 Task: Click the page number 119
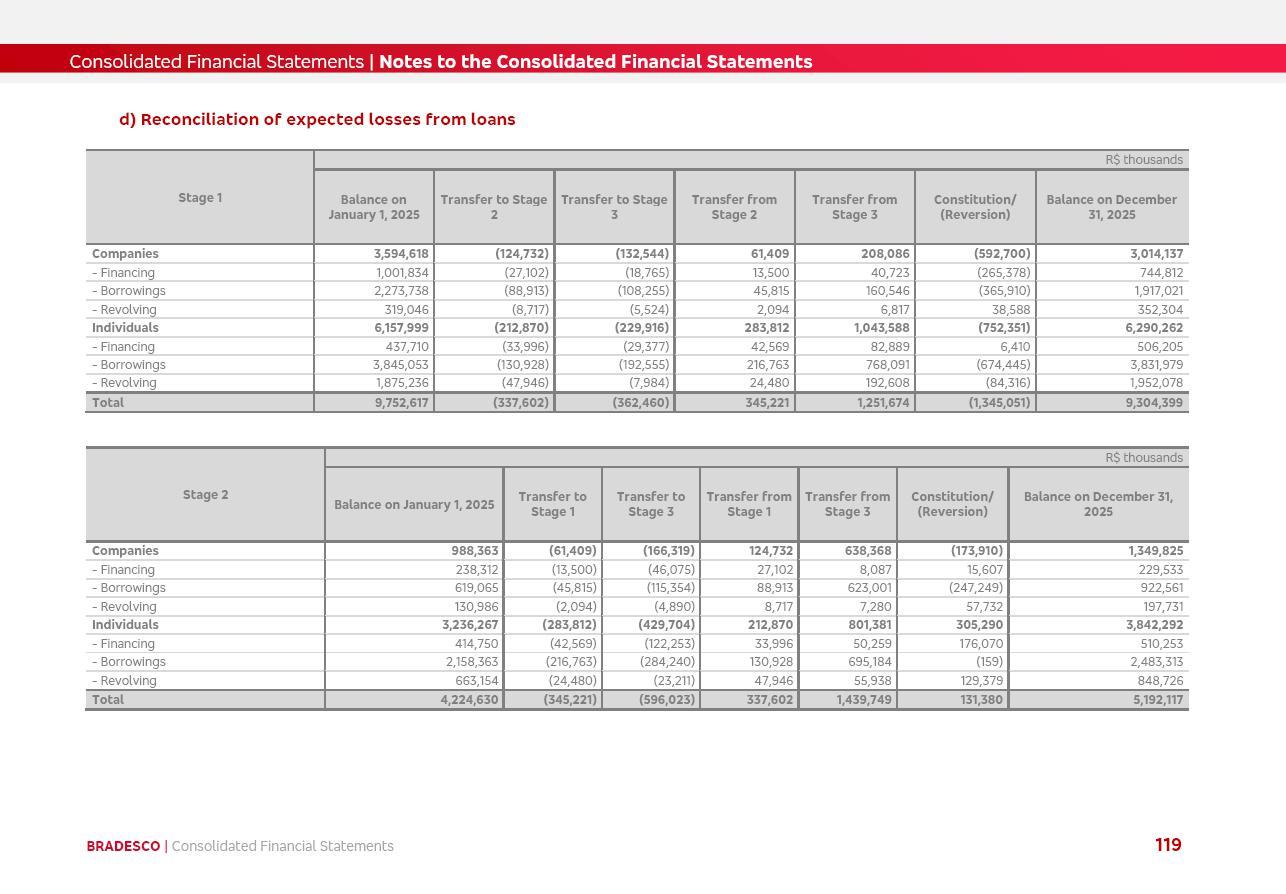click(x=1167, y=845)
